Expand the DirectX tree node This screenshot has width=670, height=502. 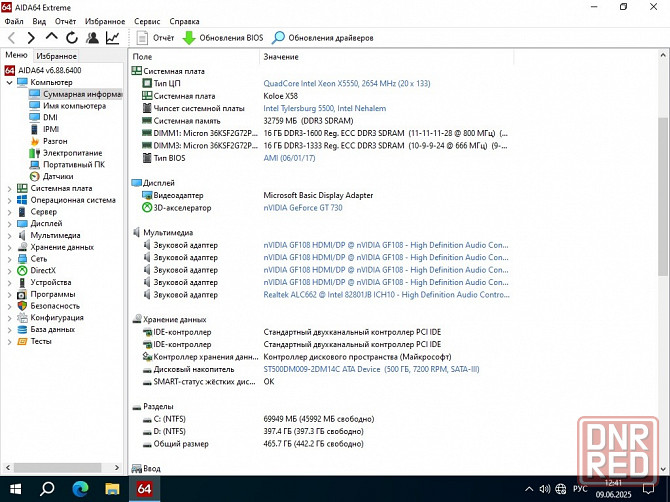(x=9, y=270)
